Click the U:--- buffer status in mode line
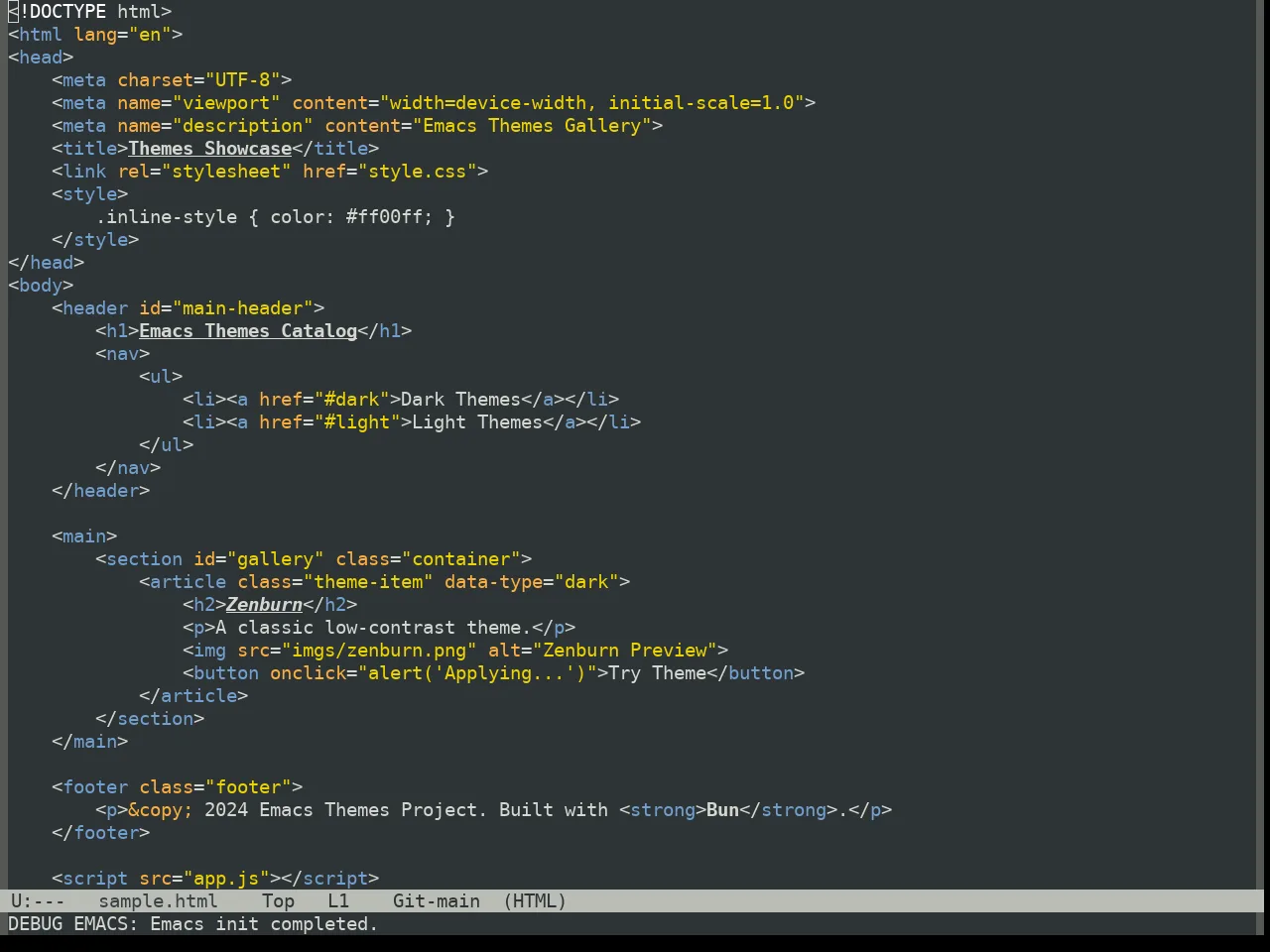The width and height of the screenshot is (1270, 952). point(38,901)
